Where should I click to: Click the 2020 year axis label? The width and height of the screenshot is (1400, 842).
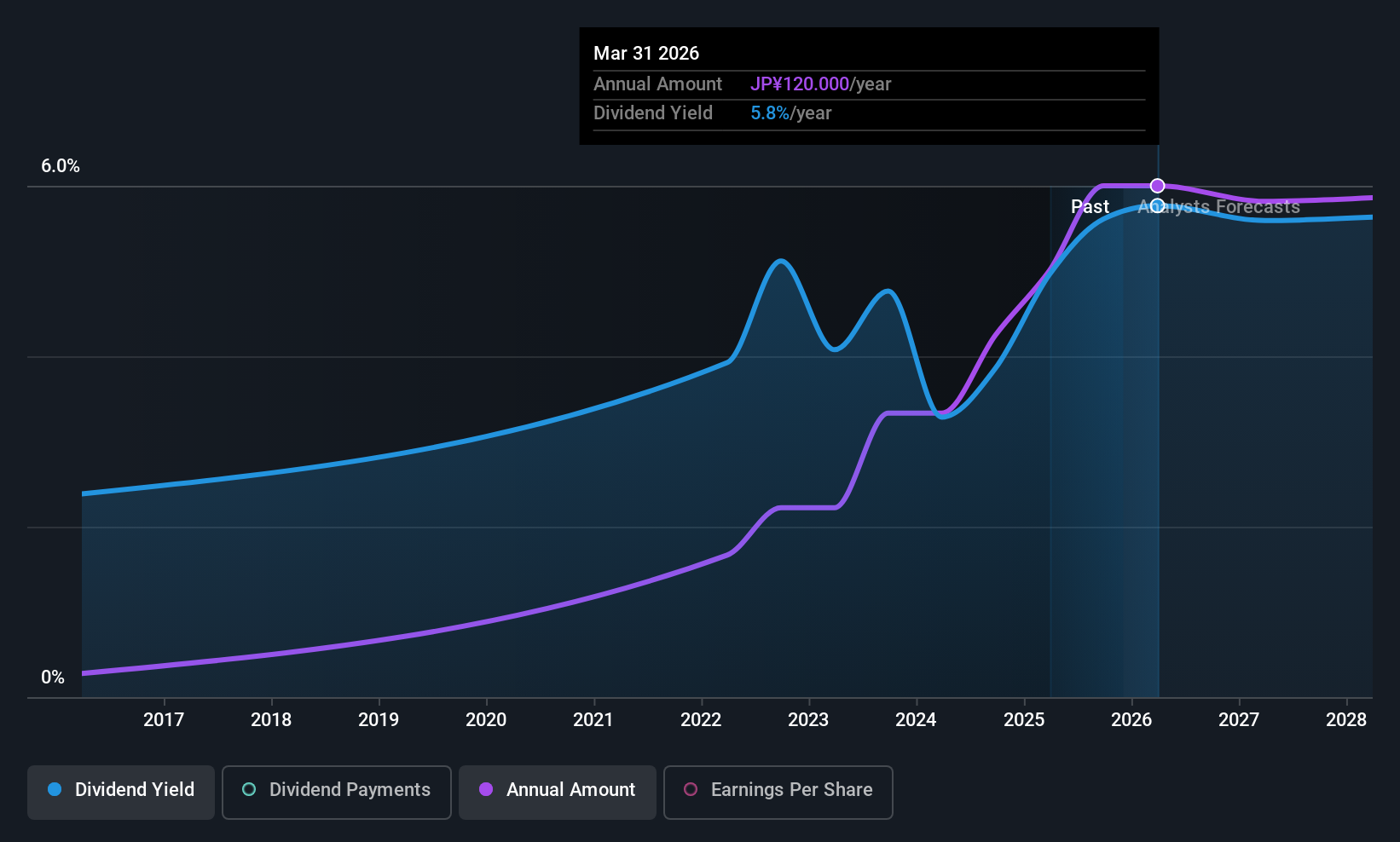tap(486, 720)
